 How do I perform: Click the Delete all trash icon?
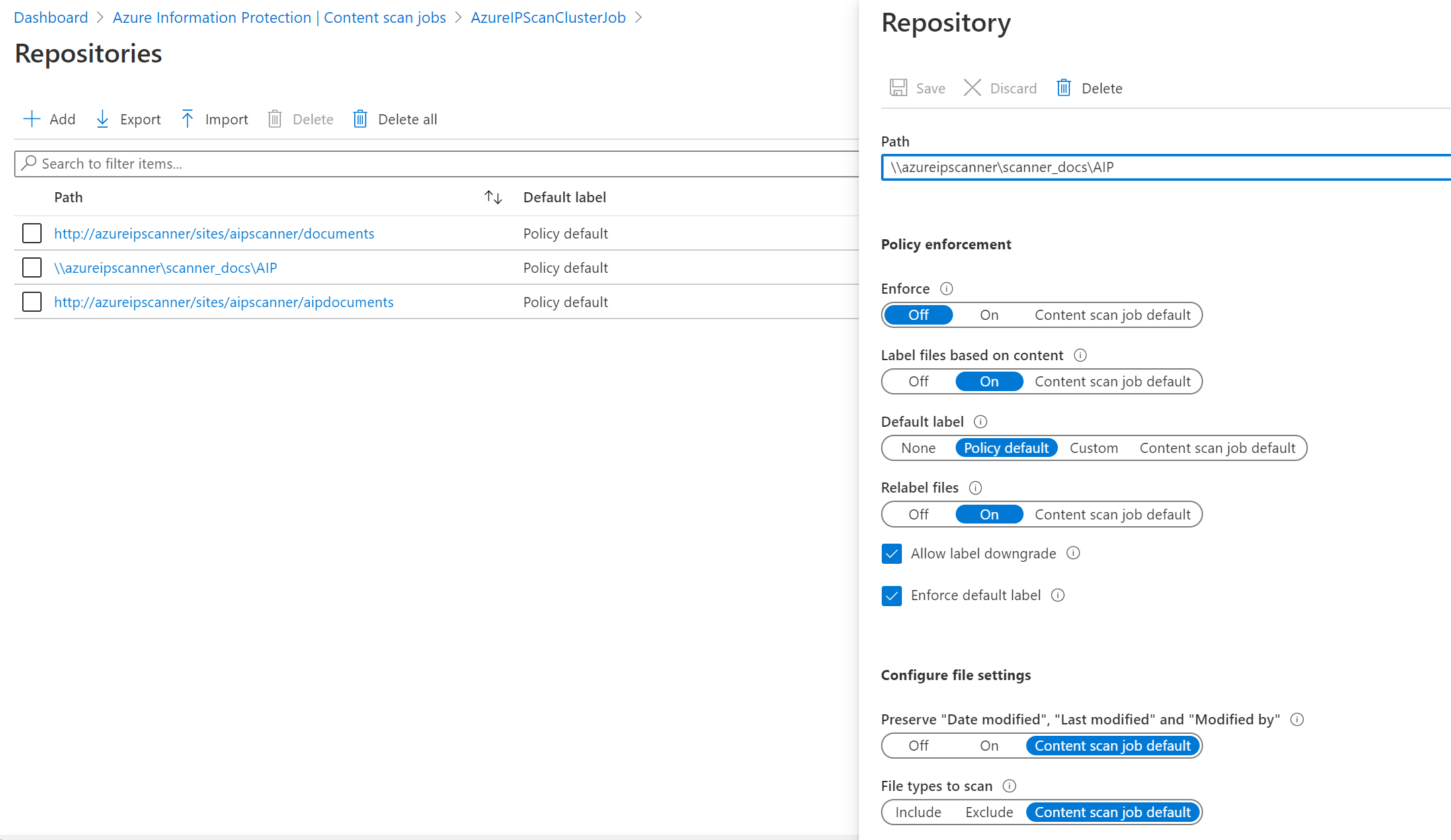tap(360, 120)
